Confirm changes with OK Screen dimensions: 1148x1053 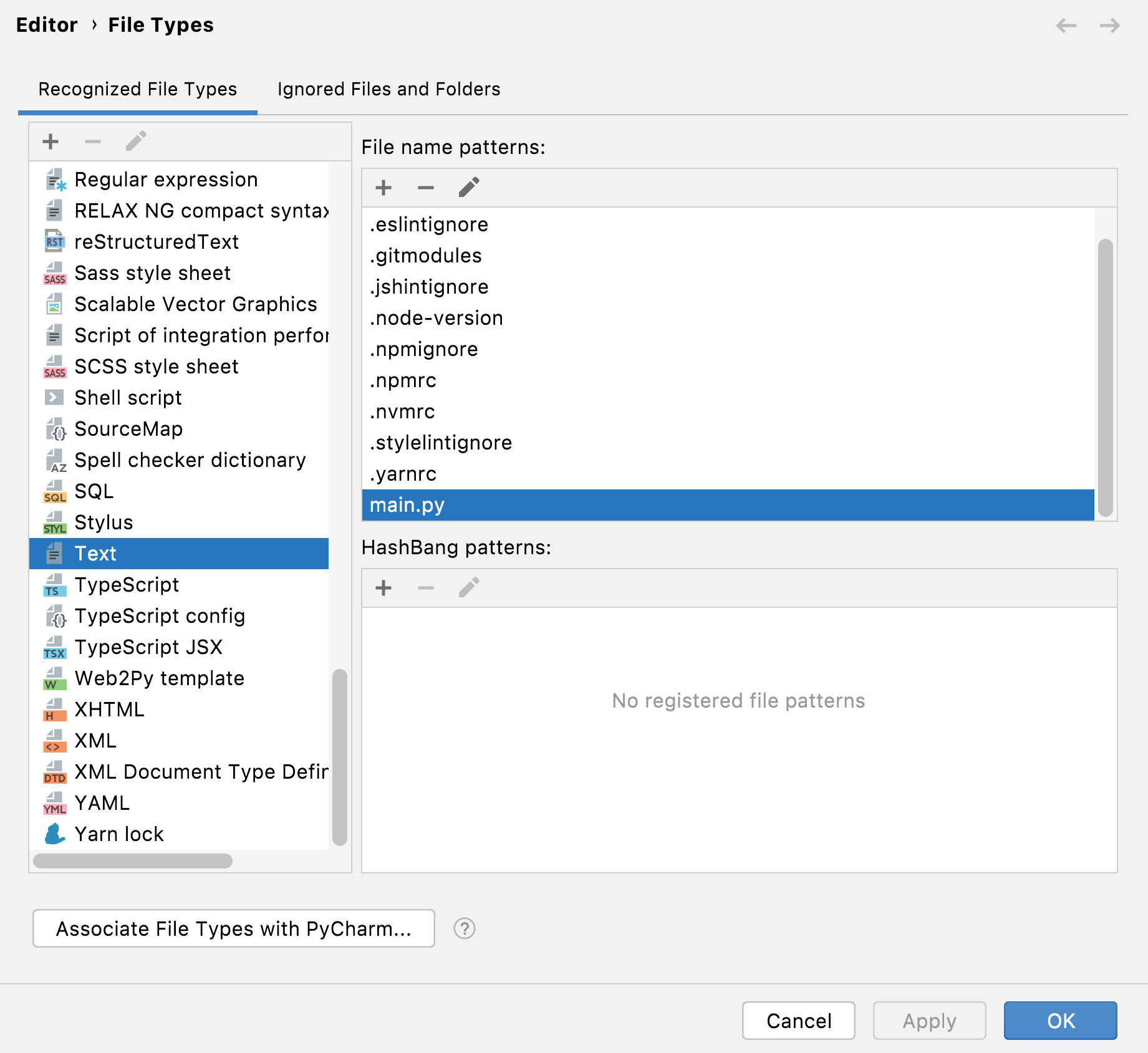(1059, 1021)
